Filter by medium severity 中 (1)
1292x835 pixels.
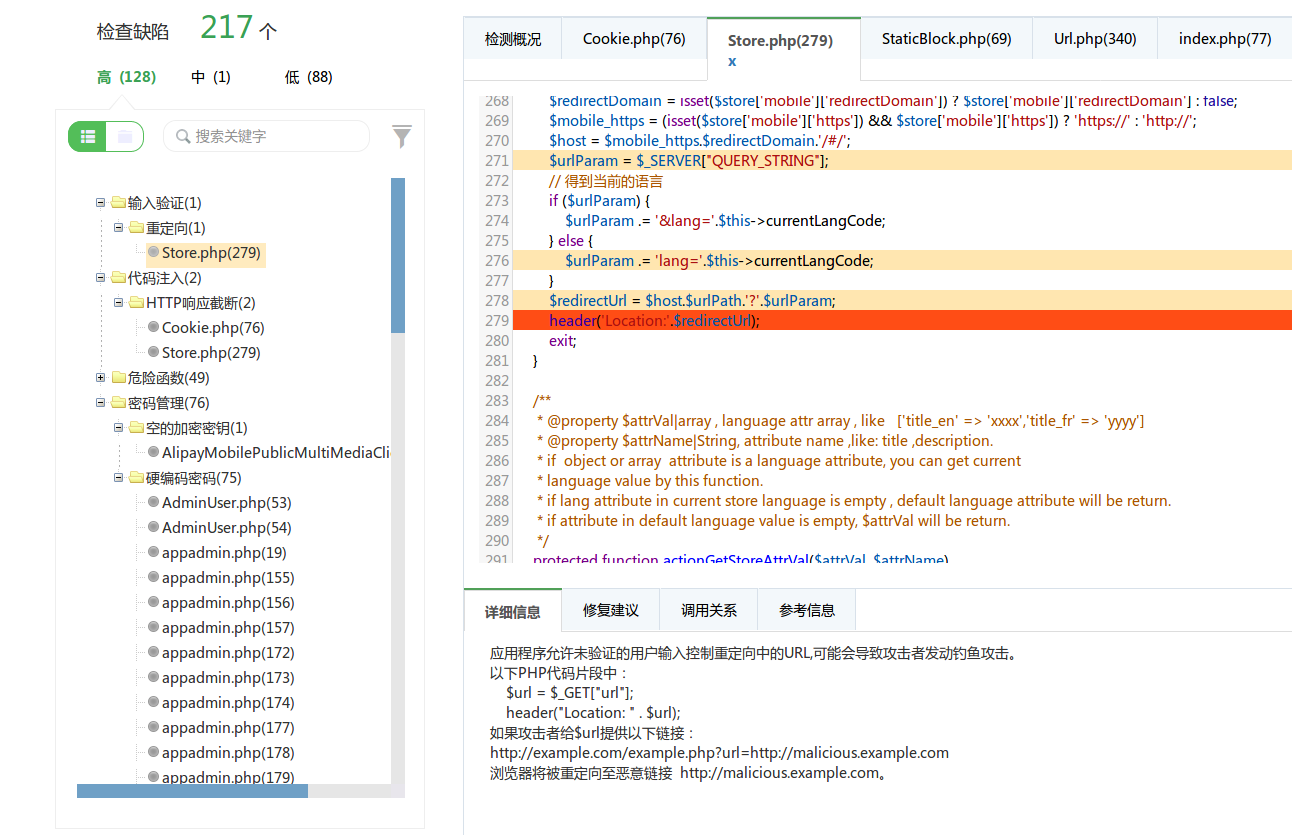coord(210,77)
